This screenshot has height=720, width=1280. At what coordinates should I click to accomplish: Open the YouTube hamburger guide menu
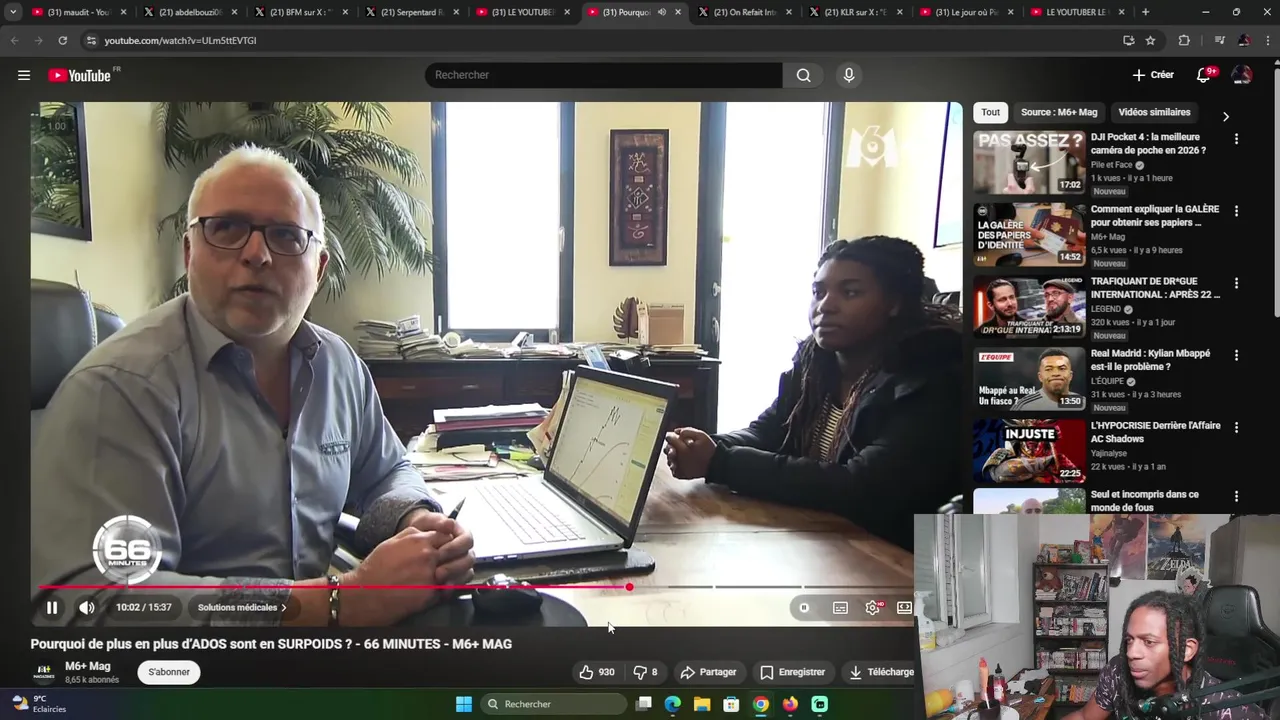pyautogui.click(x=24, y=75)
